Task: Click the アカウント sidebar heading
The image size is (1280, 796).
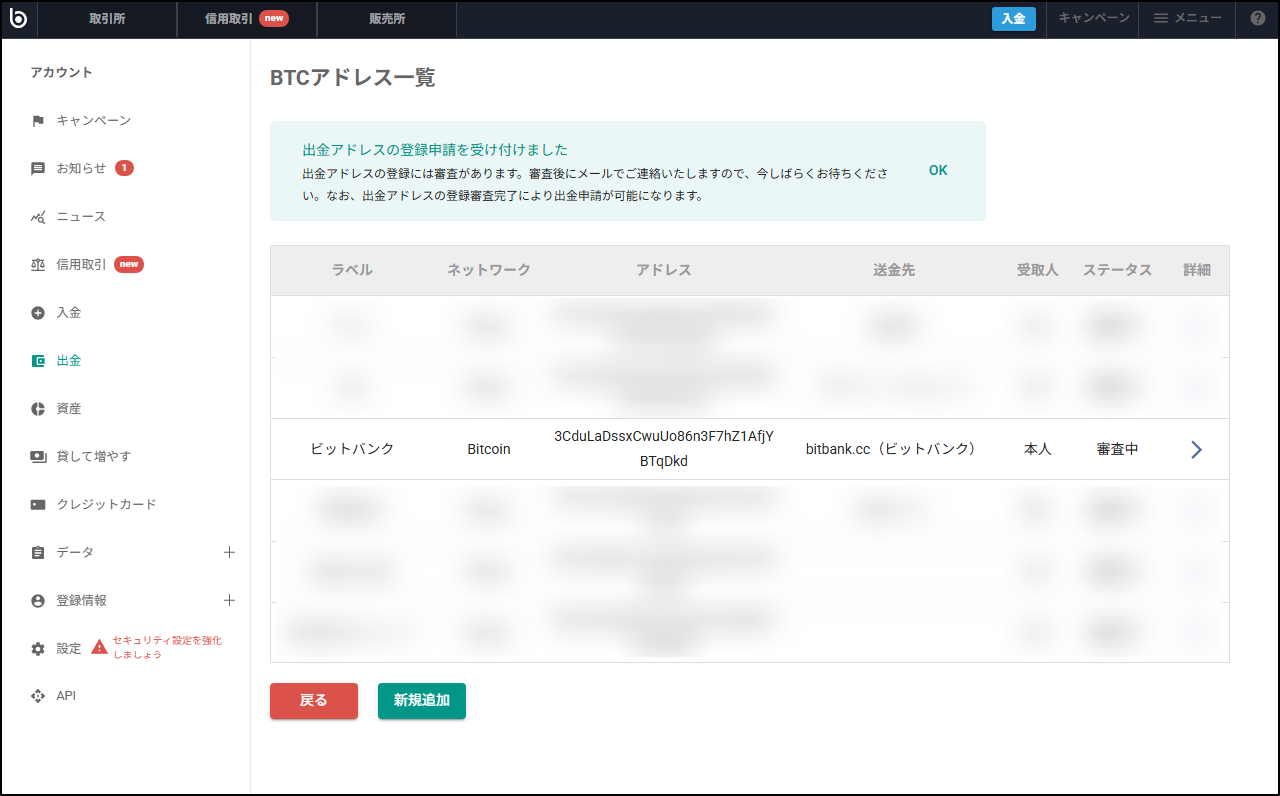Action: point(61,72)
